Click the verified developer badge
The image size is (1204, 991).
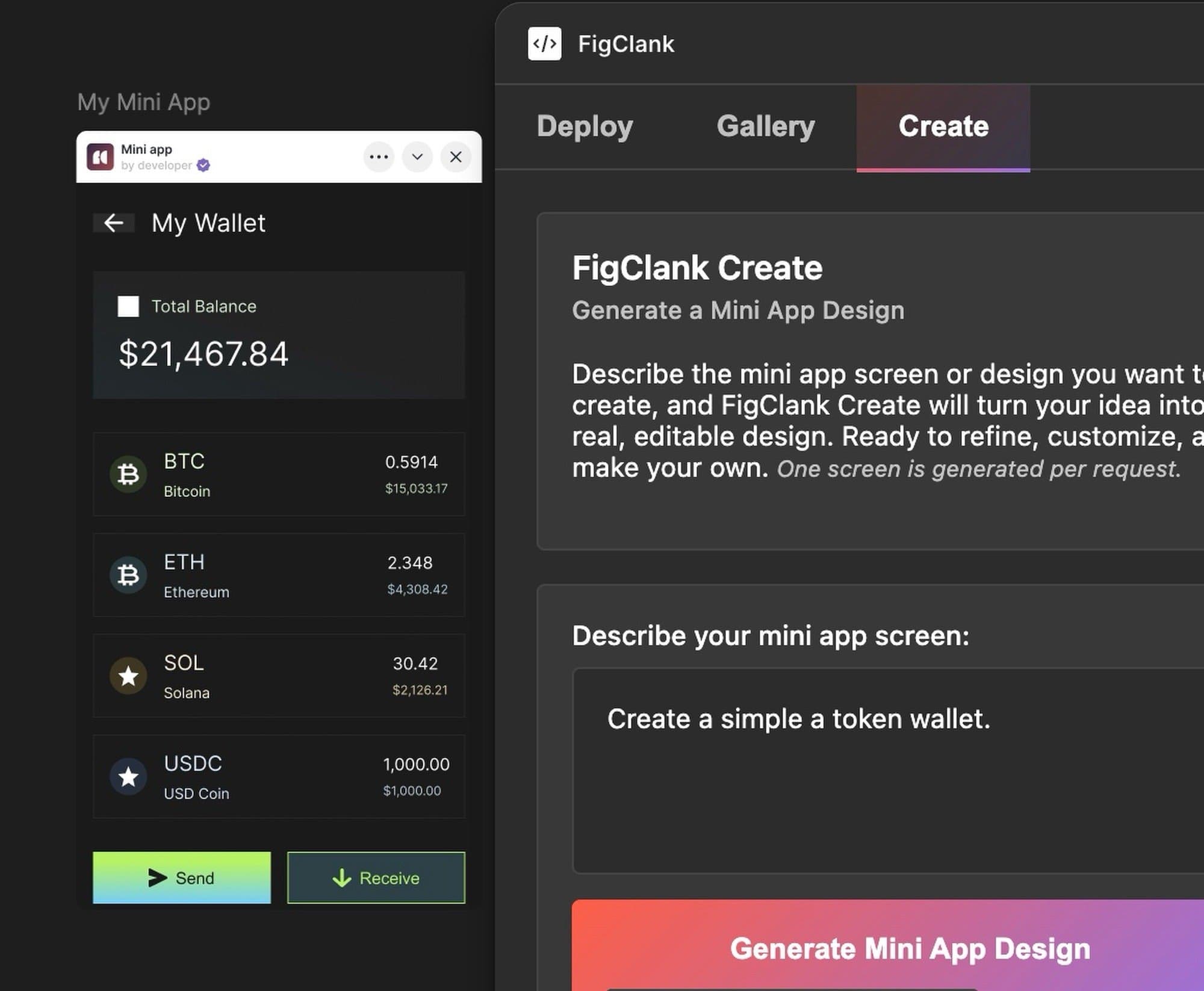tap(203, 165)
